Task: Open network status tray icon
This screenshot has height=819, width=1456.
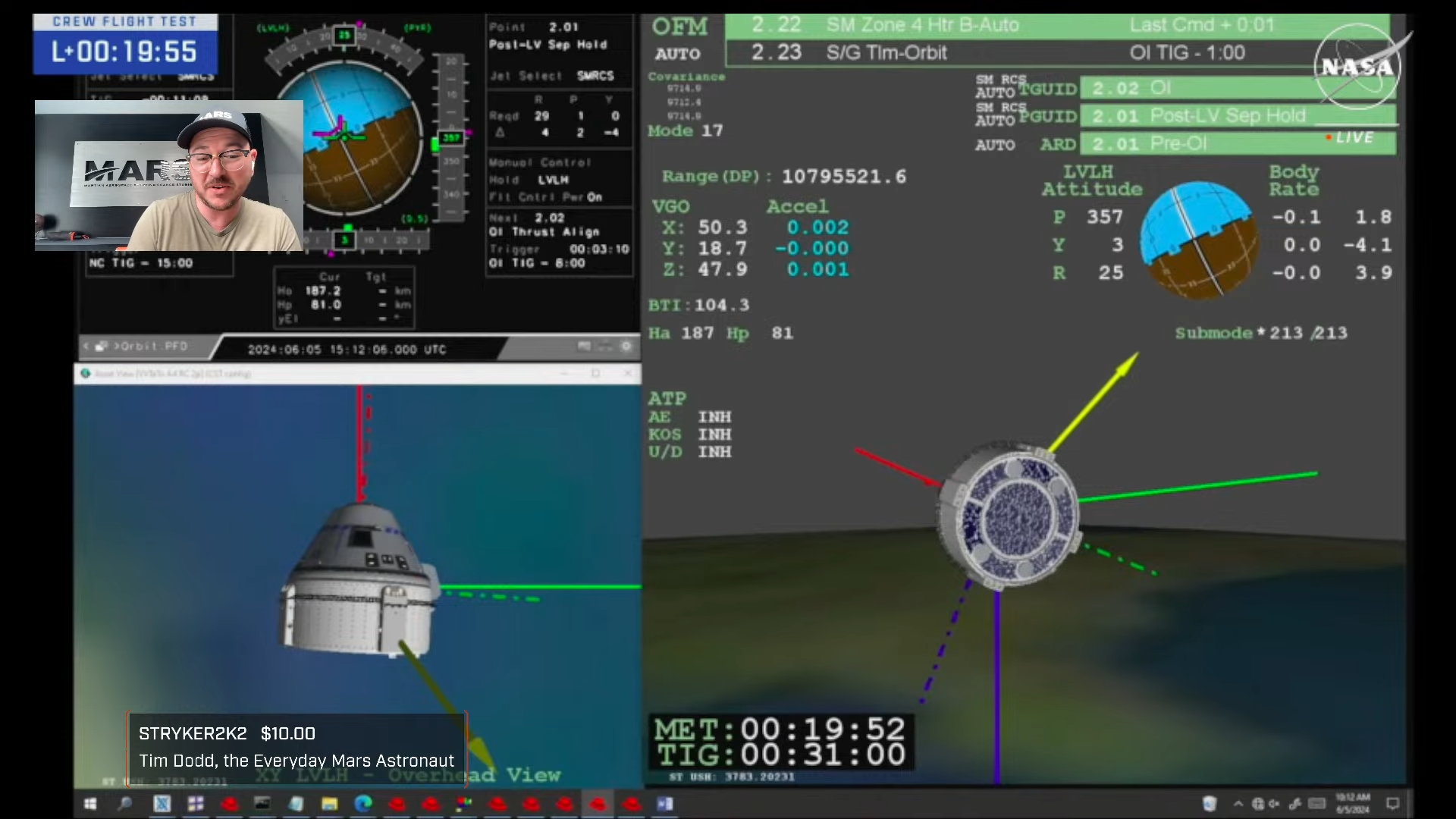Action: (1258, 804)
